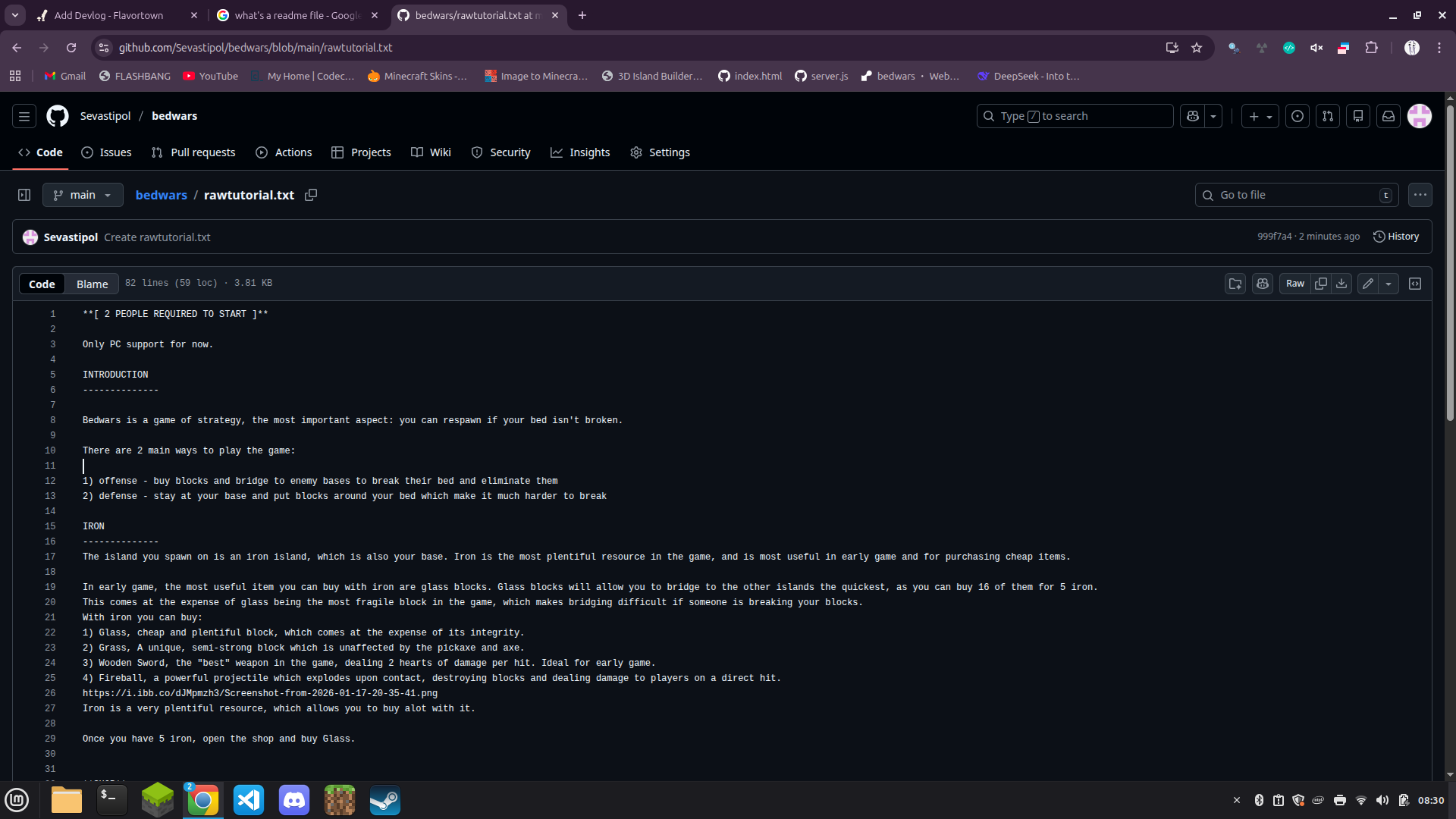Expand the edit file options dropdown arrow
The image size is (1456, 819).
pos(1389,284)
